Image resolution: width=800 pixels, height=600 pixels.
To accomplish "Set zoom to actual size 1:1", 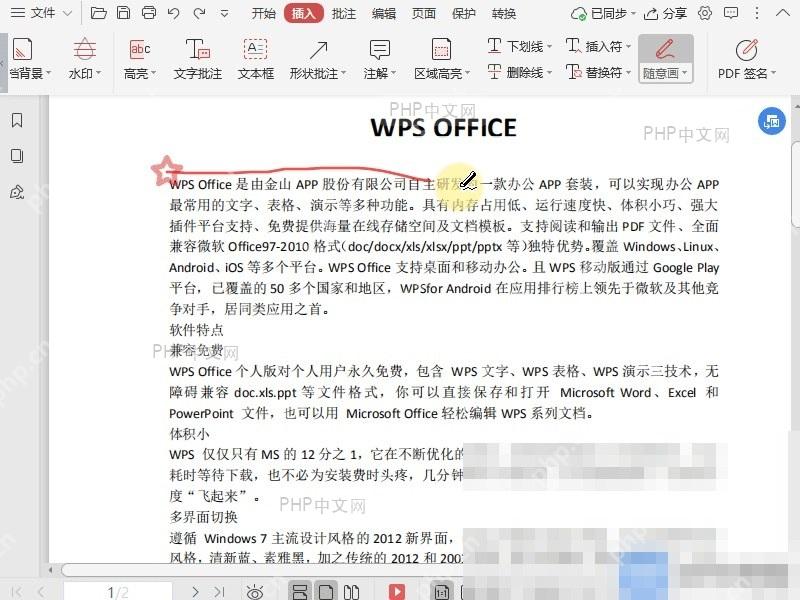I will tap(441, 592).
